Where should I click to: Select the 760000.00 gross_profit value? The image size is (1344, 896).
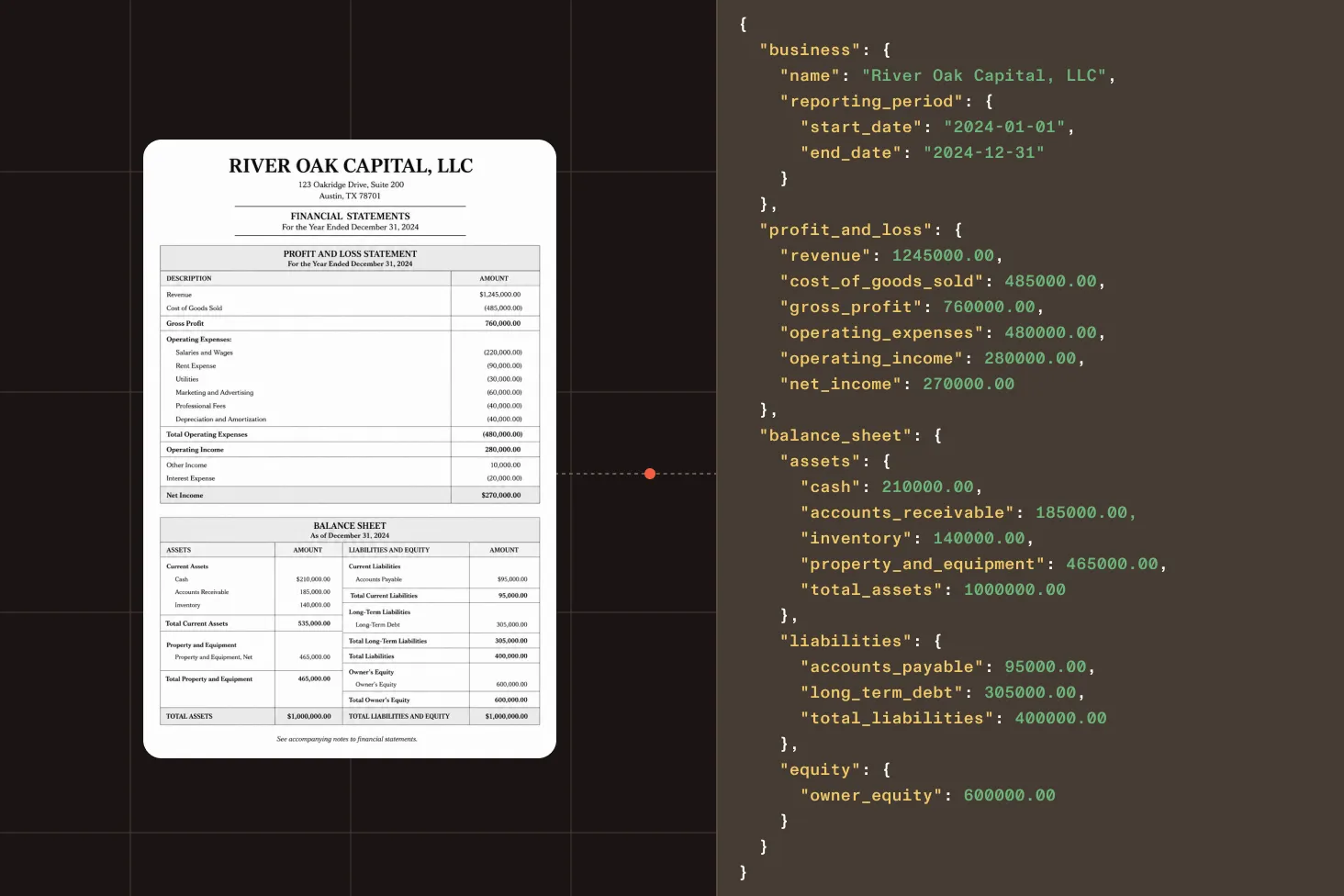989,307
